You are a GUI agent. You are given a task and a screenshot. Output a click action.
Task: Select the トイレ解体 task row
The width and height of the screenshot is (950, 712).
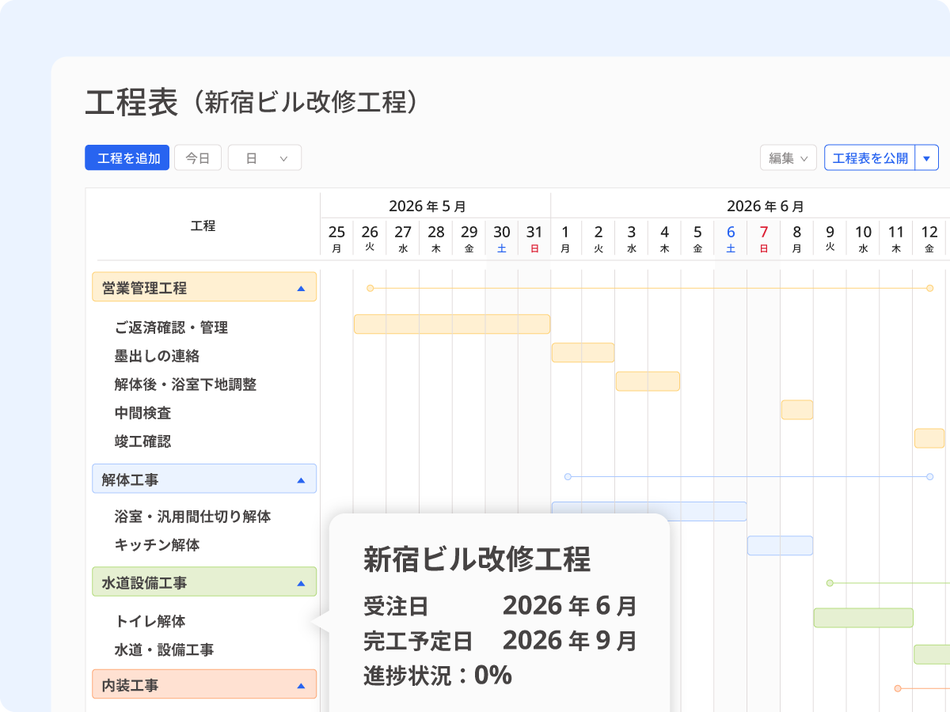(150, 621)
